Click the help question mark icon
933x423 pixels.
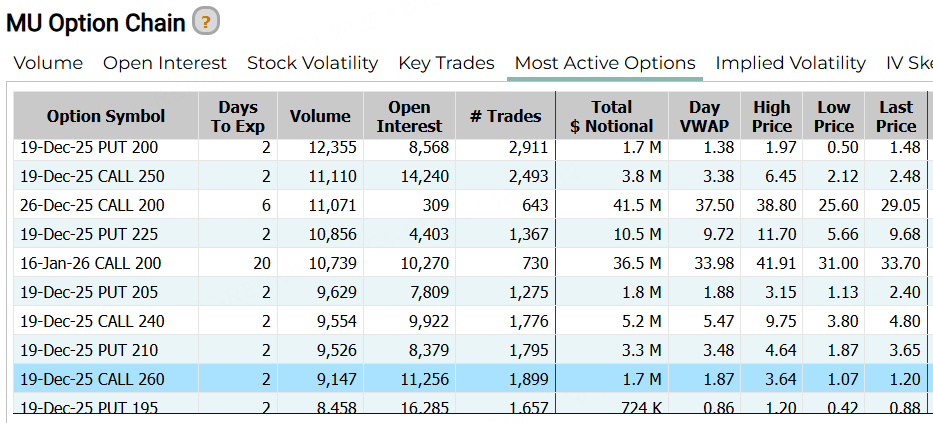click(x=206, y=22)
